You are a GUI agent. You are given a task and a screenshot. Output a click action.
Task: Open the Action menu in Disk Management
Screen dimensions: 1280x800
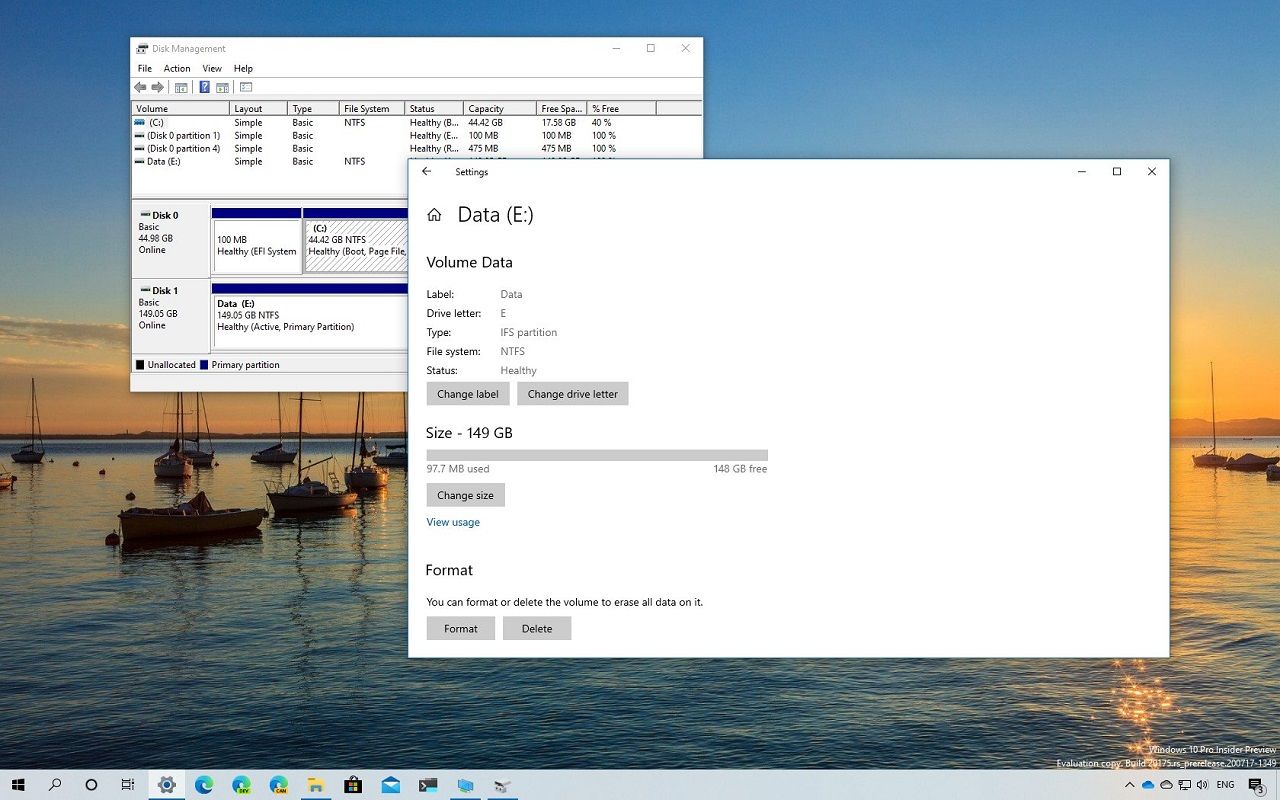[x=177, y=69]
